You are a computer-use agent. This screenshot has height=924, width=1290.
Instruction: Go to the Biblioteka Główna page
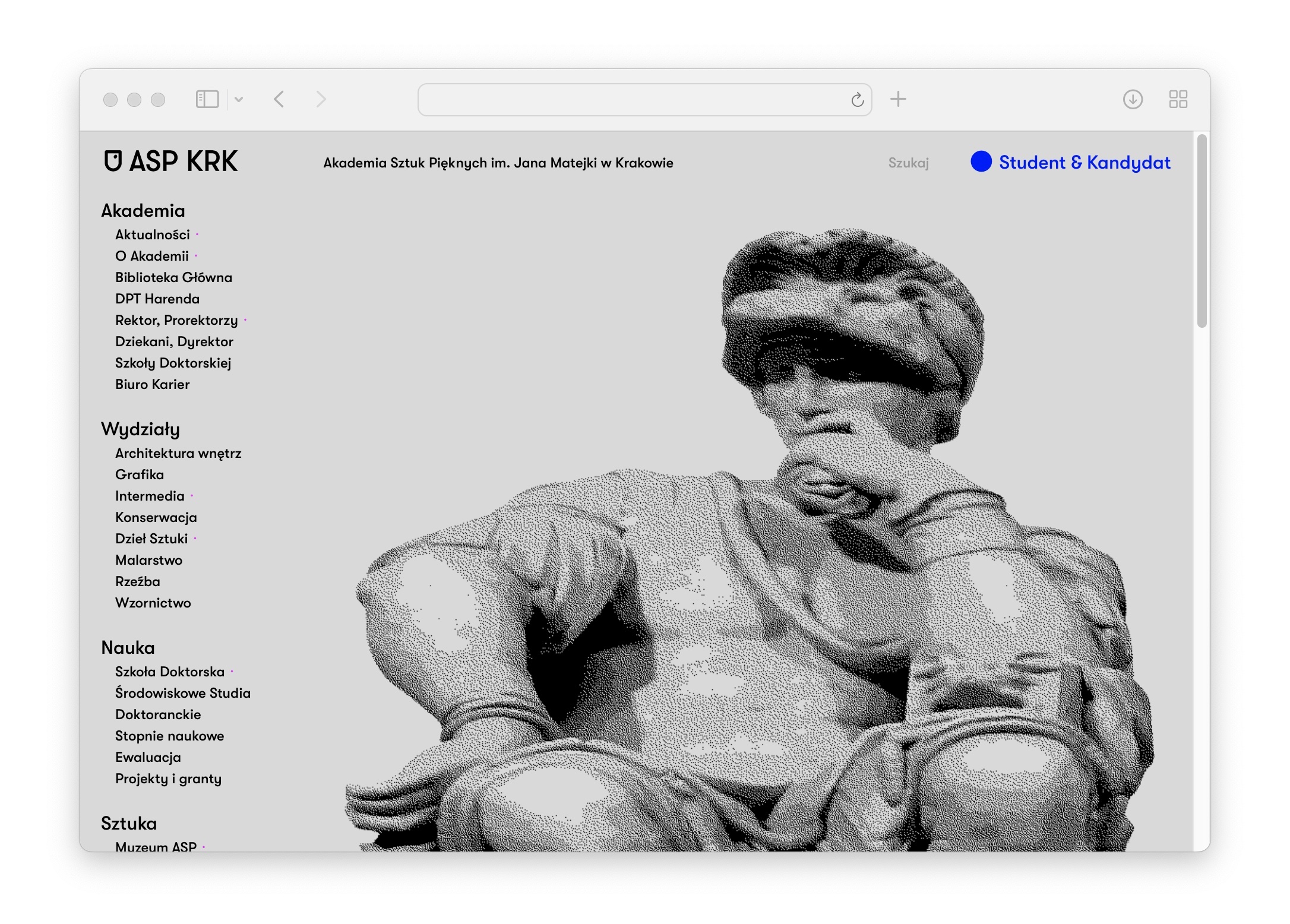pos(173,277)
